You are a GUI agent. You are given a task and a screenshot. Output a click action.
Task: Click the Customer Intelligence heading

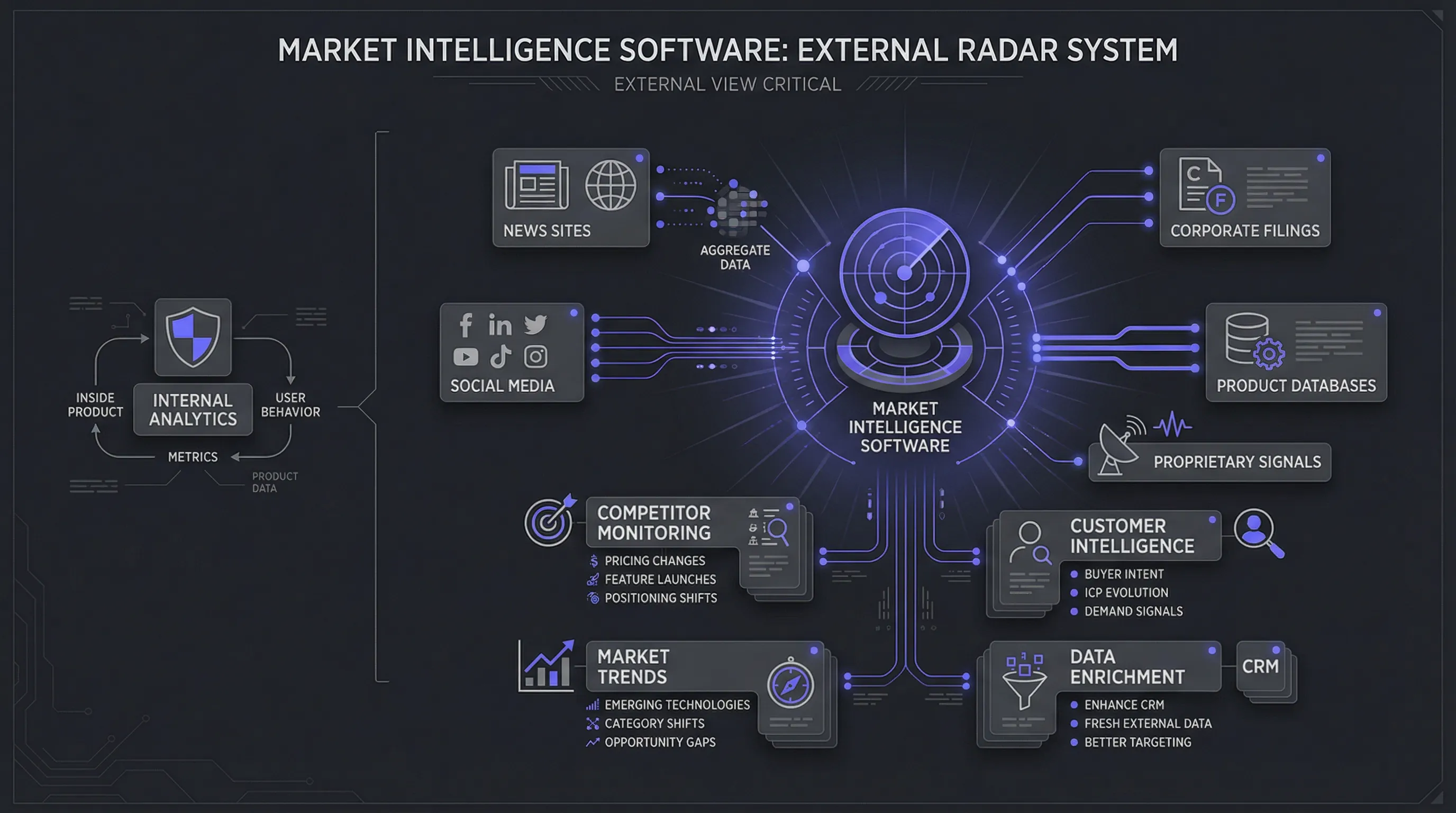(x=1132, y=536)
